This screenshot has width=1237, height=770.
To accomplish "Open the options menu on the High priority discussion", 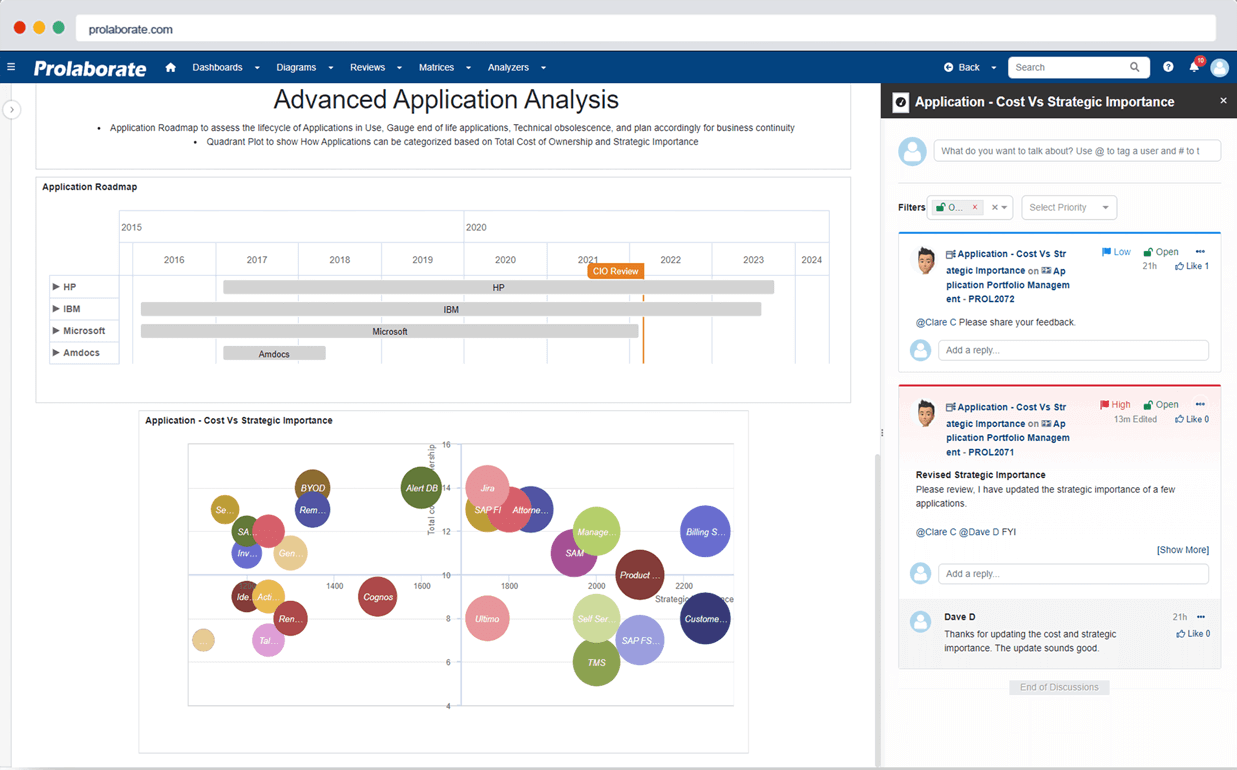I will click(x=1200, y=405).
